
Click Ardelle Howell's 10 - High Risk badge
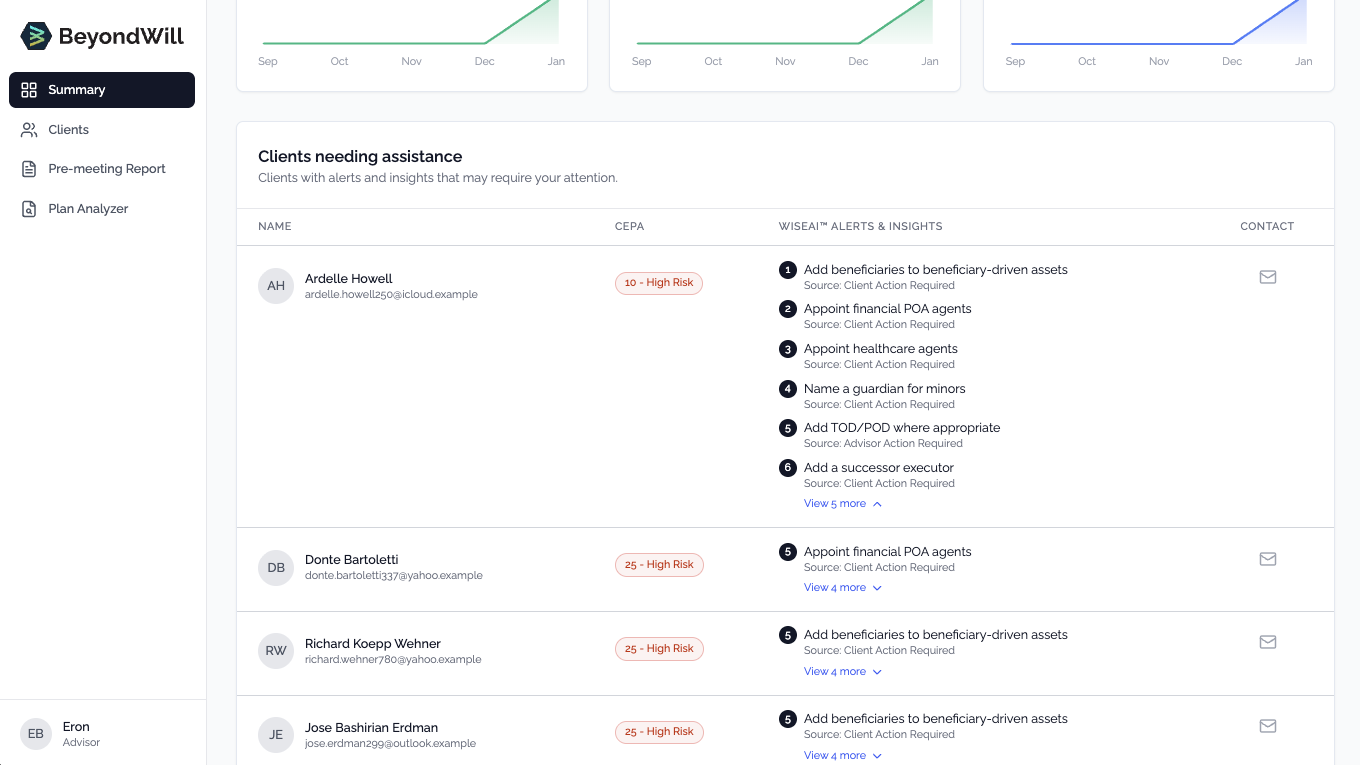(x=659, y=283)
